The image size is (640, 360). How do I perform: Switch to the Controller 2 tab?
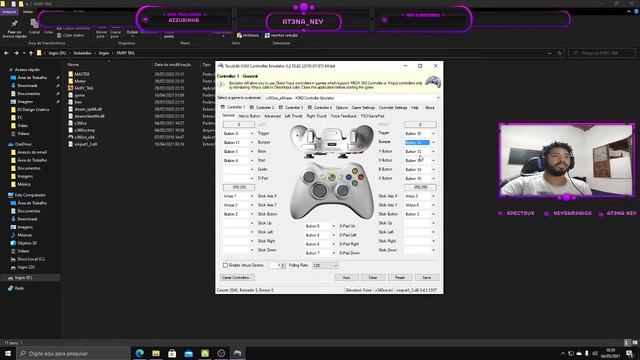click(x=262, y=107)
